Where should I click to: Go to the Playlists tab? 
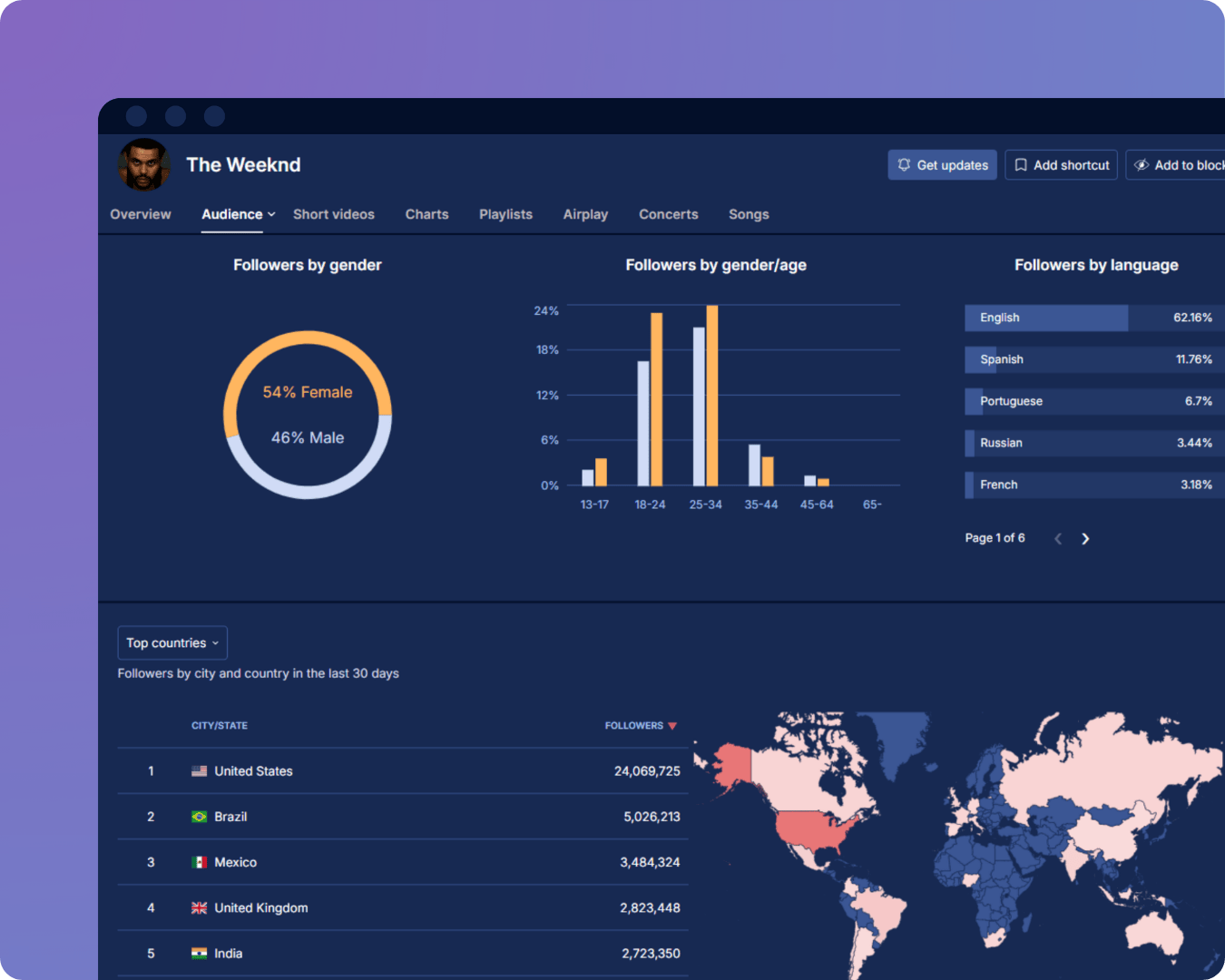pyautogui.click(x=505, y=214)
